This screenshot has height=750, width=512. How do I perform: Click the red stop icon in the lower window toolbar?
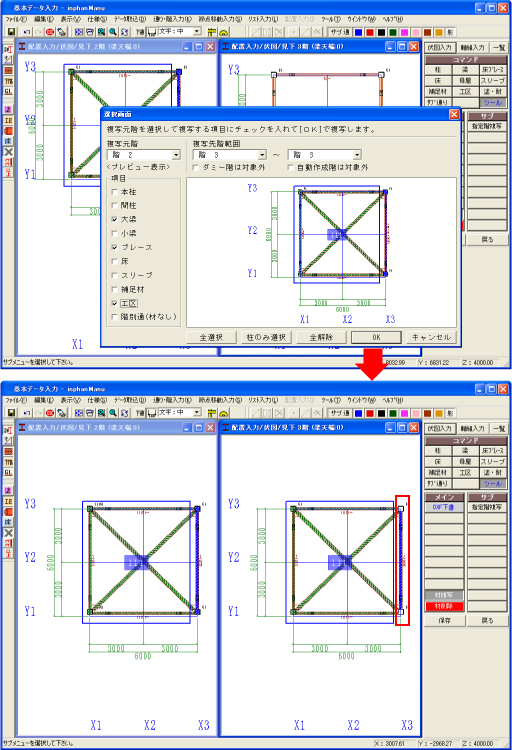50,413
